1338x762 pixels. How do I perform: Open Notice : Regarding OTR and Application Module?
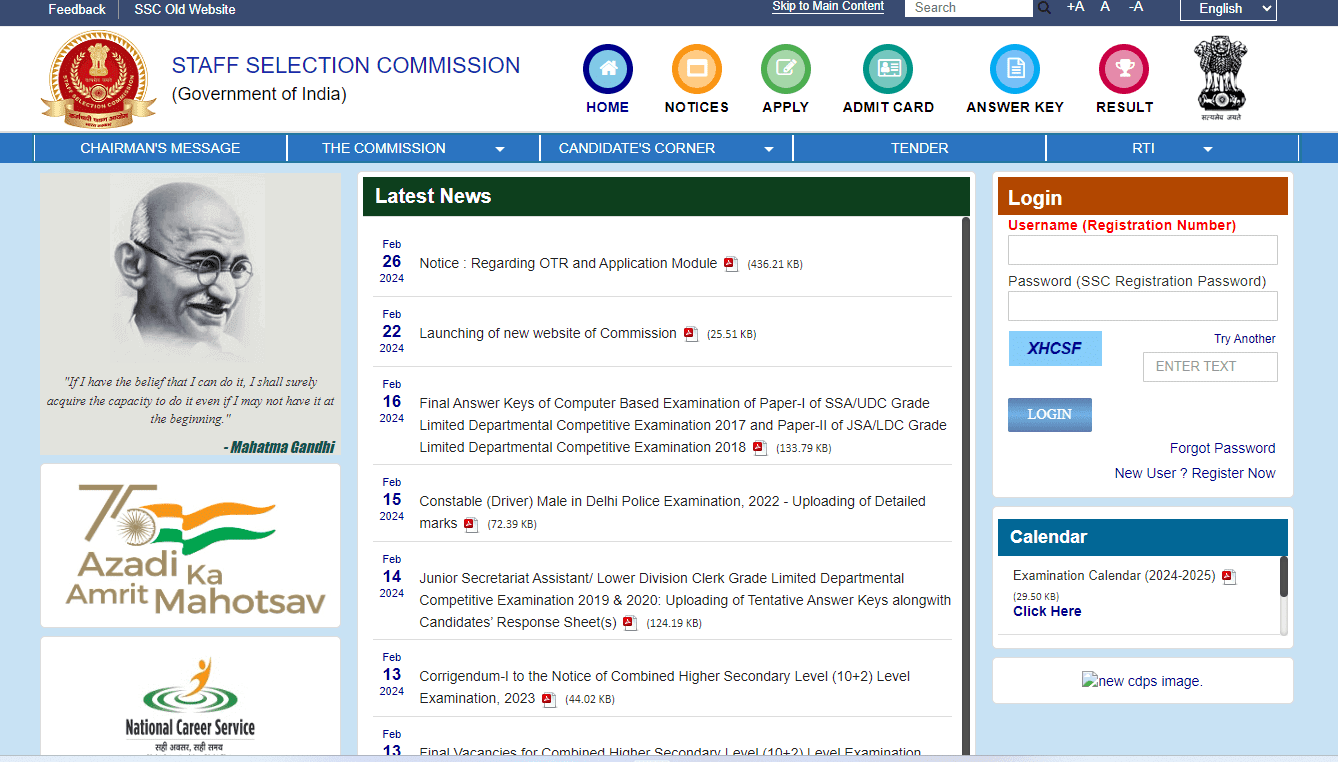(568, 263)
